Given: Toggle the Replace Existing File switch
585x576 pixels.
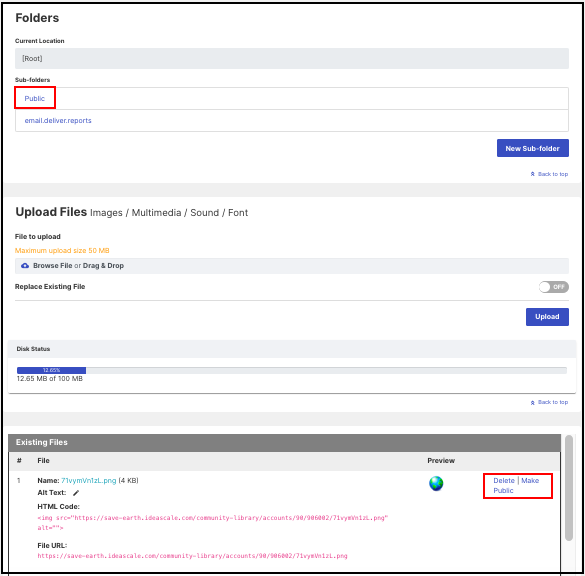Looking at the screenshot, I should [x=553, y=287].
